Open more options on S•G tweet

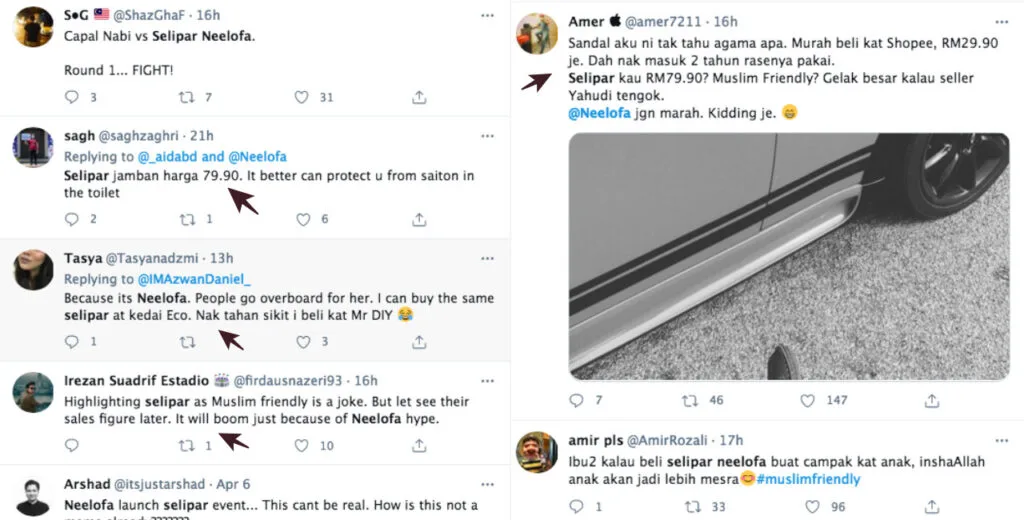click(x=486, y=15)
